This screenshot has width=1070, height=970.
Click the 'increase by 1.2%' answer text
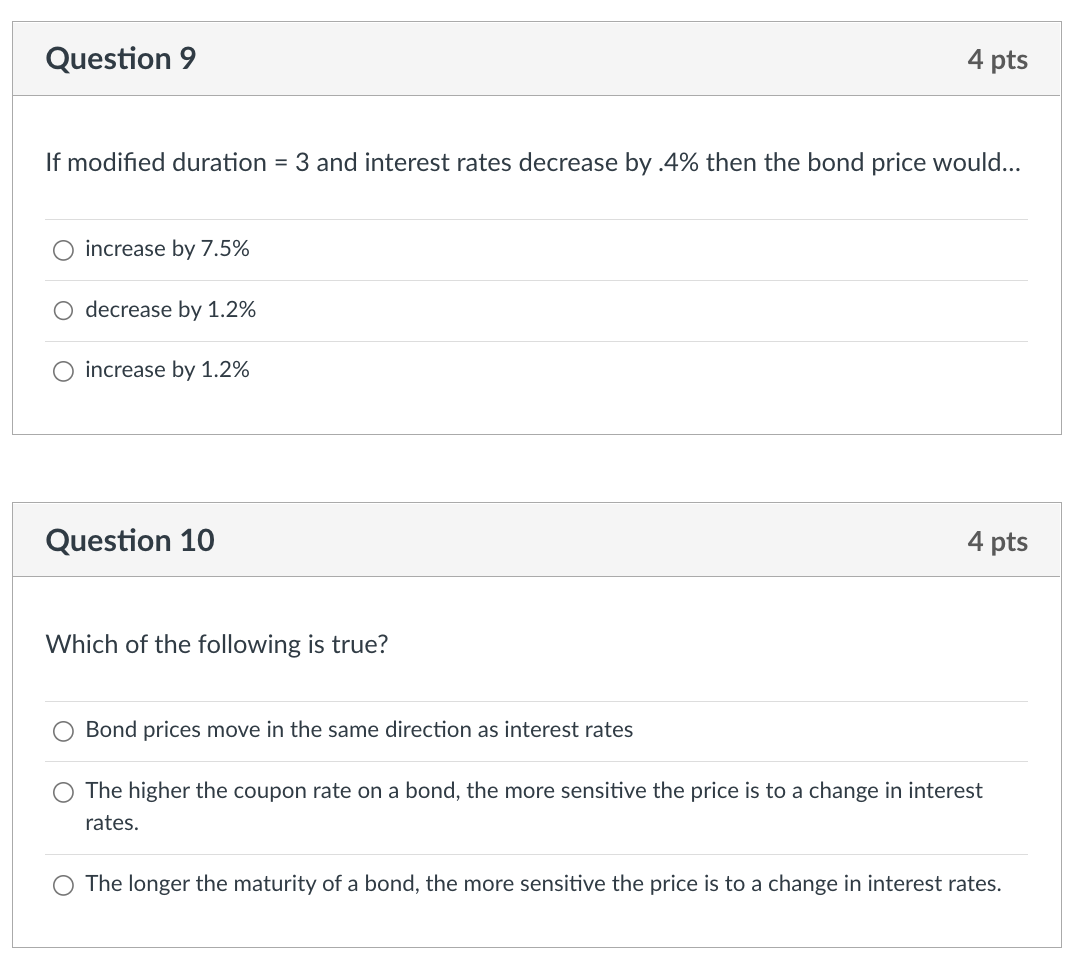click(x=166, y=370)
